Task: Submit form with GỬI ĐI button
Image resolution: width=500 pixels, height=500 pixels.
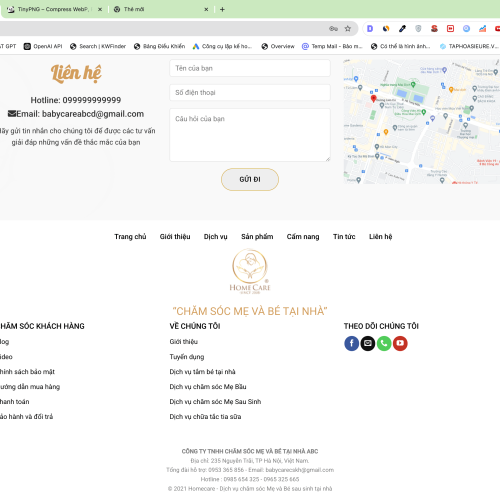Action: point(250,179)
